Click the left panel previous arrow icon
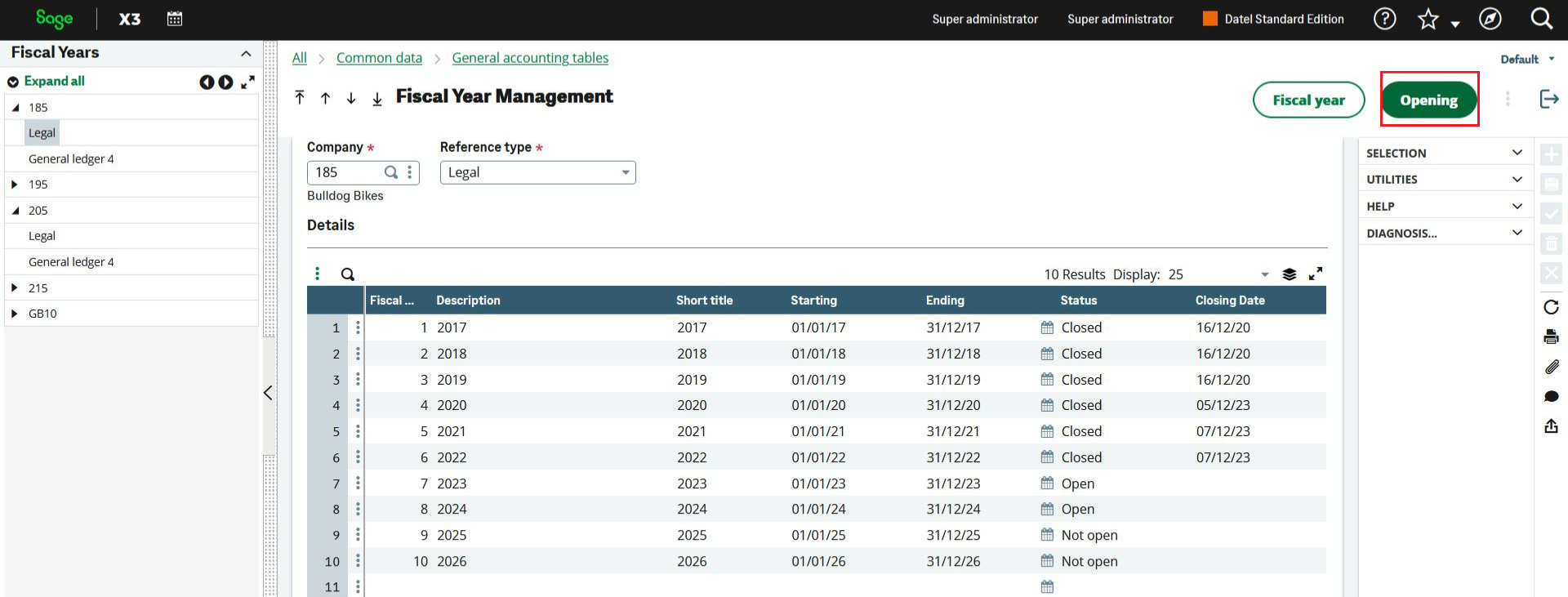 207,82
